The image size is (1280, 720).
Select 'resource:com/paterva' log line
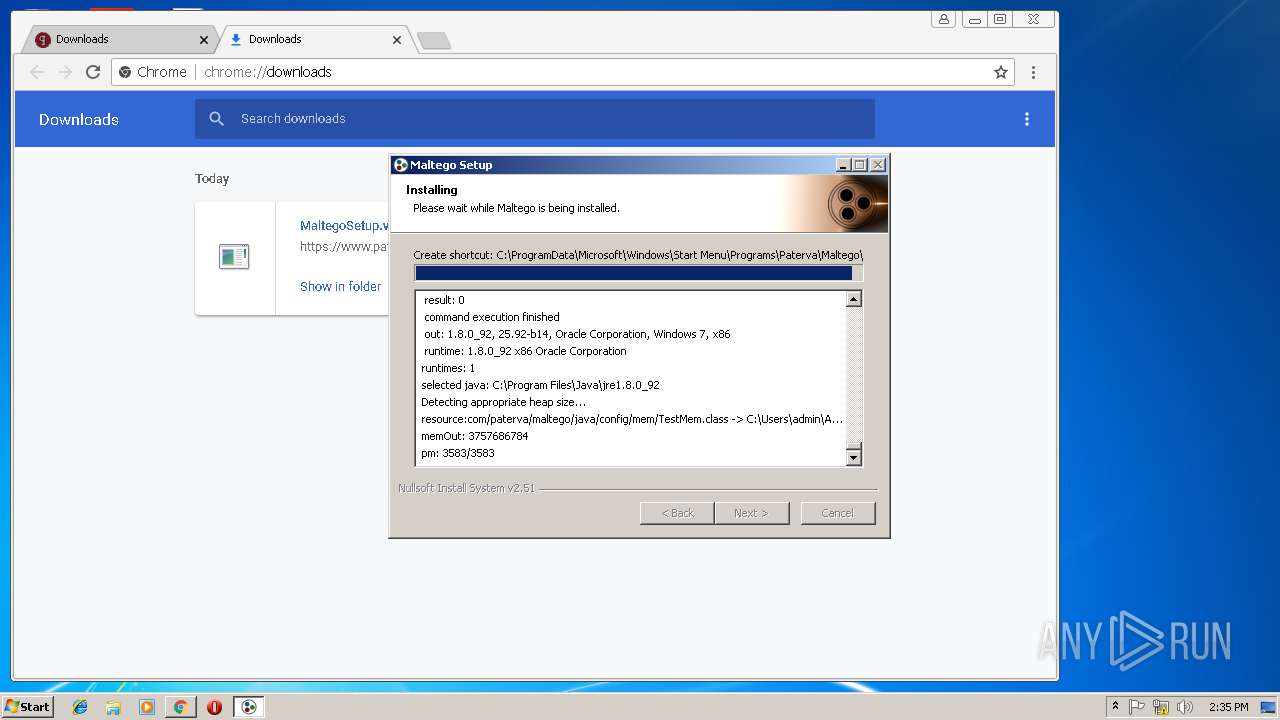click(x=632, y=419)
